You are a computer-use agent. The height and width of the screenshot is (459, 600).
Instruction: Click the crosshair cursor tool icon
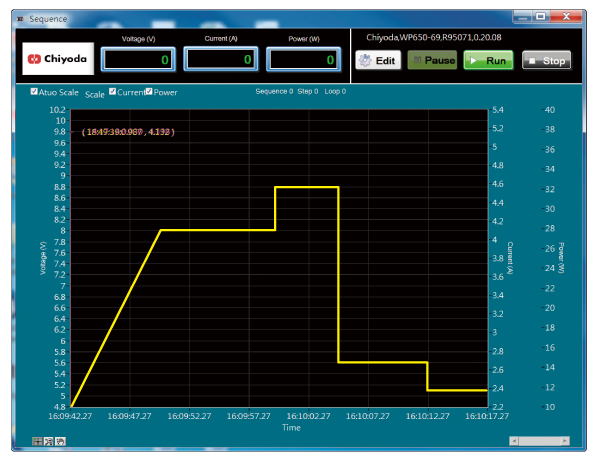(37, 440)
